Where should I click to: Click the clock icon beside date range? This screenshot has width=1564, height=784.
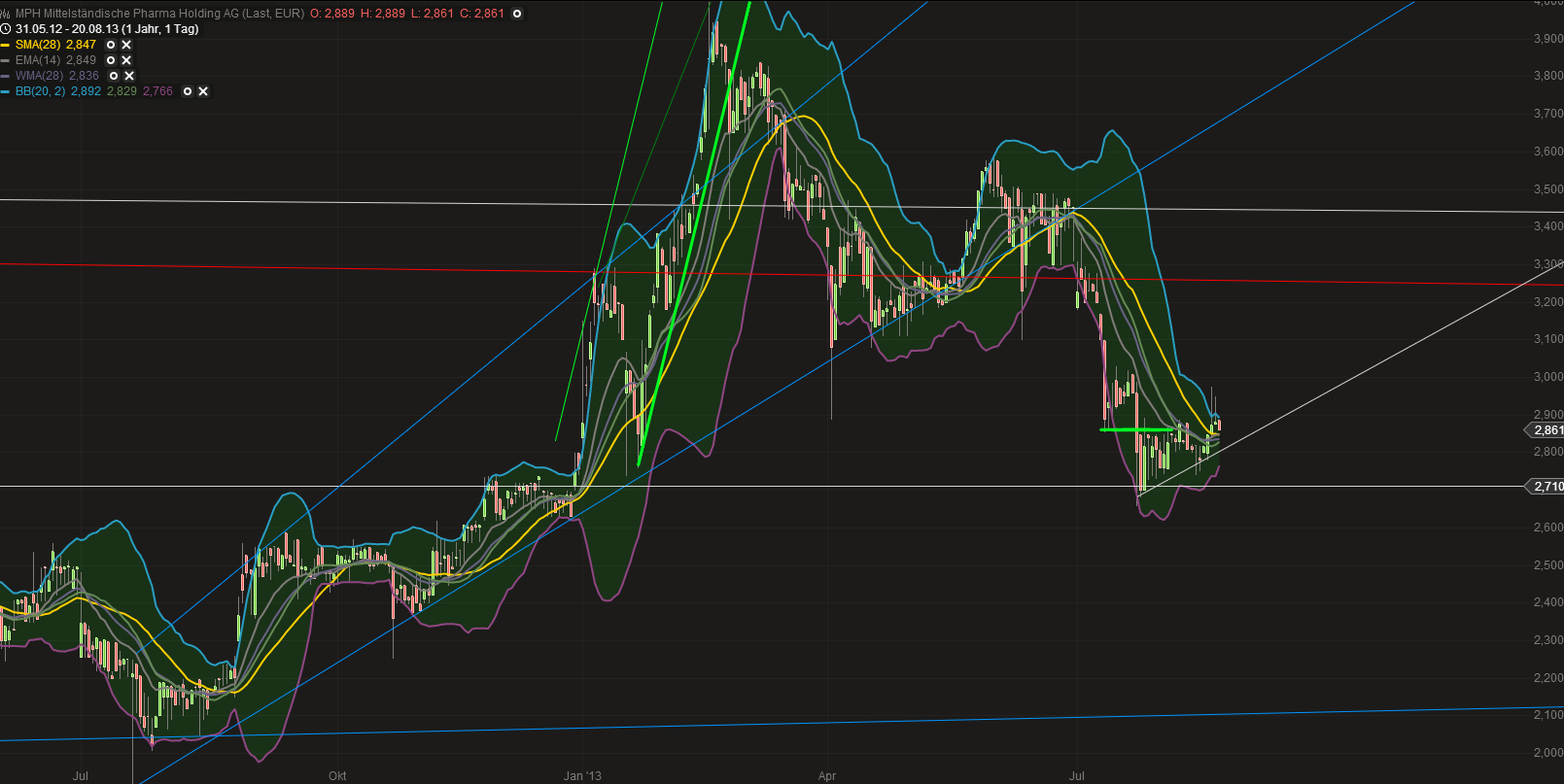[6, 29]
